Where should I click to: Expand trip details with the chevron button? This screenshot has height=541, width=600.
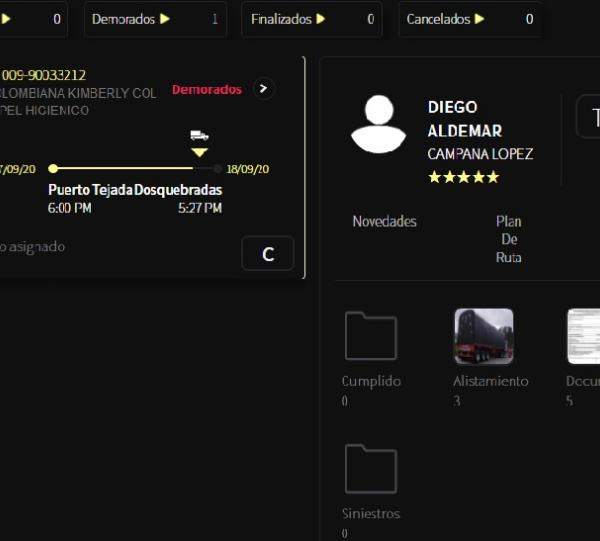[263, 89]
